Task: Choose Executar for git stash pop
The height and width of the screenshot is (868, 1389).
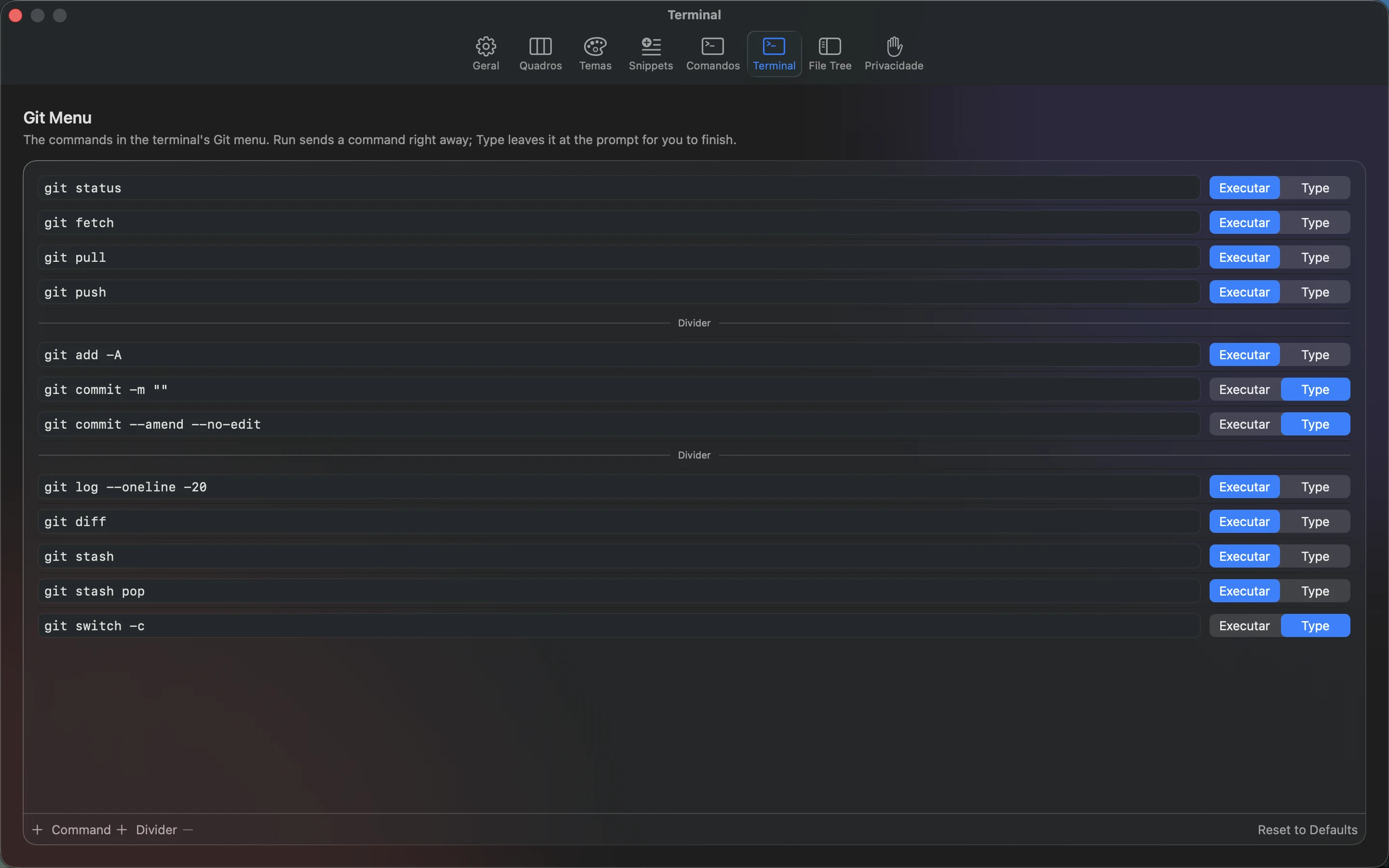Action: click(x=1244, y=591)
